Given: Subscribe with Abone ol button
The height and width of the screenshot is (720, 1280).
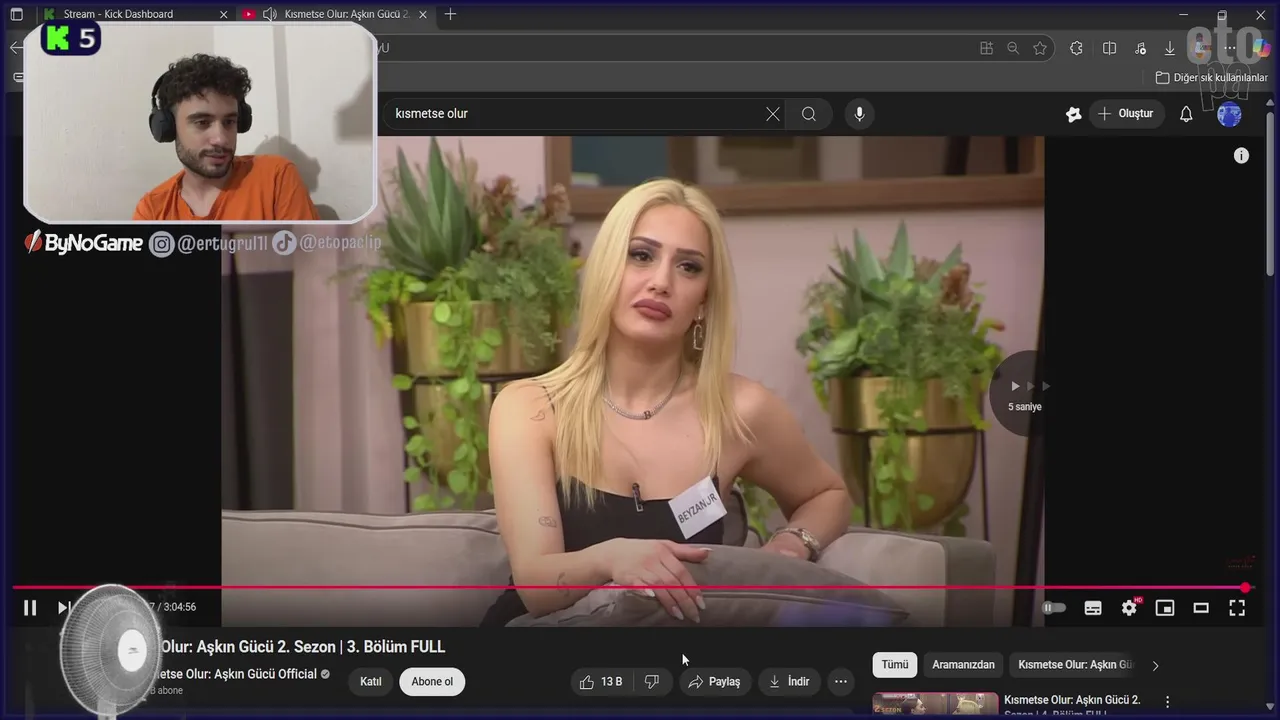Looking at the screenshot, I should pyautogui.click(x=432, y=682).
